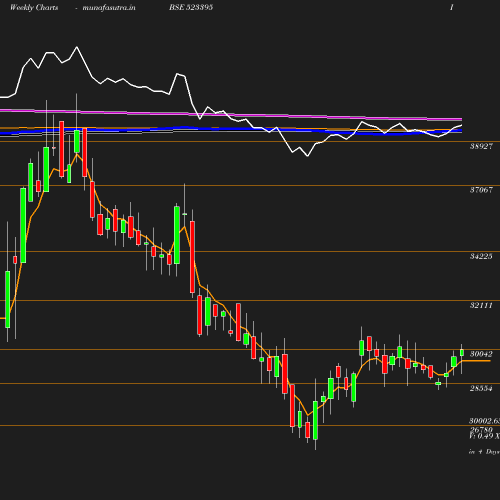
Task: Click the 28554 price level label
Action: pos(481,388)
